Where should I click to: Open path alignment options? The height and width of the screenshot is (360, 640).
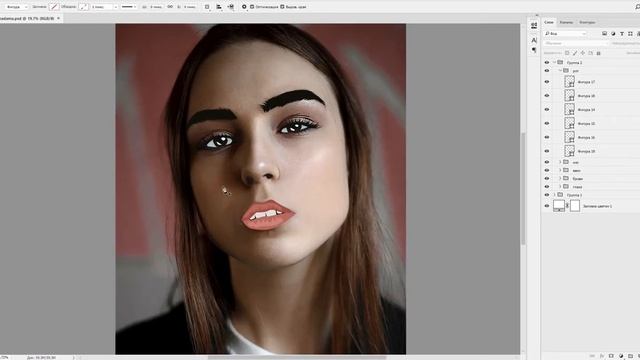[219, 7]
